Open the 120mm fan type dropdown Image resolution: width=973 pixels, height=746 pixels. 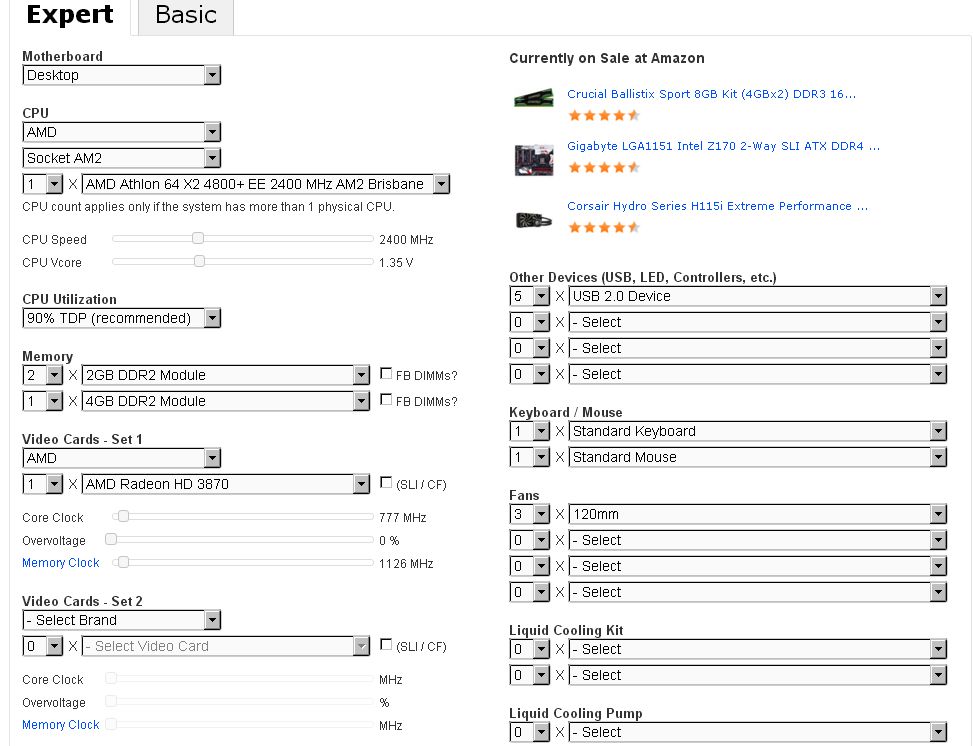click(757, 514)
